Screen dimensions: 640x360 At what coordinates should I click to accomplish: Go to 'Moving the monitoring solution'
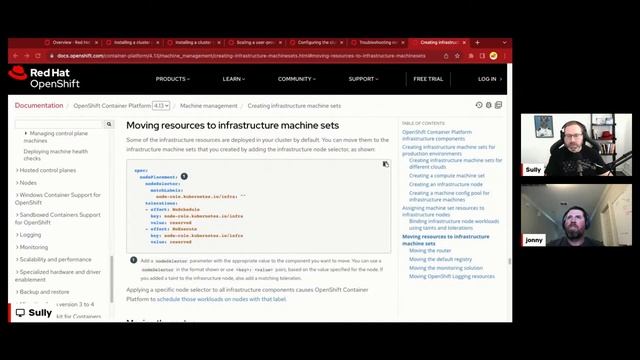click(x=446, y=268)
